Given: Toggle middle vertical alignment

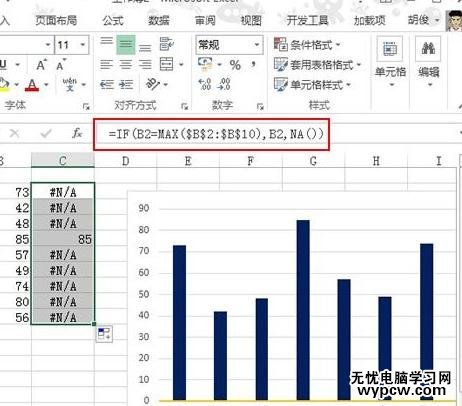Looking at the screenshot, I should coord(126,44).
